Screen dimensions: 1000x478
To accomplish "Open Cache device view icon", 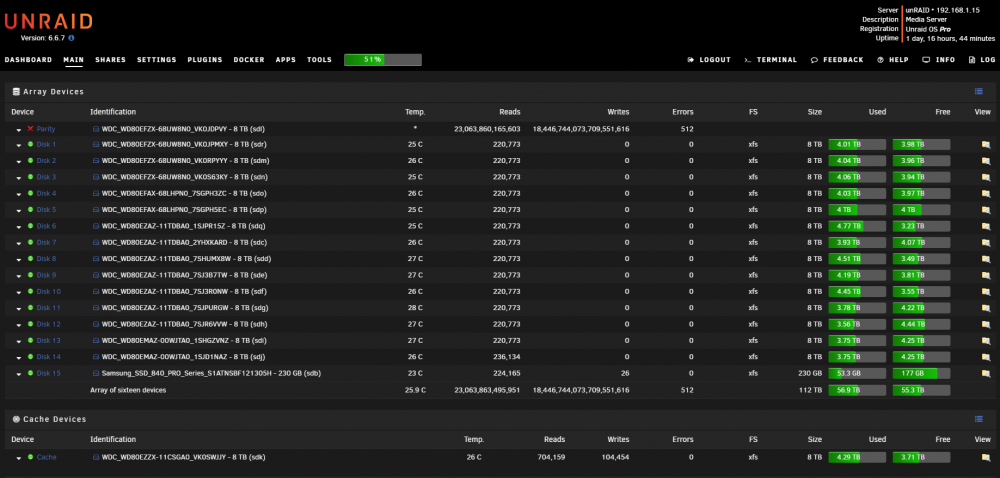I will [x=985, y=457].
